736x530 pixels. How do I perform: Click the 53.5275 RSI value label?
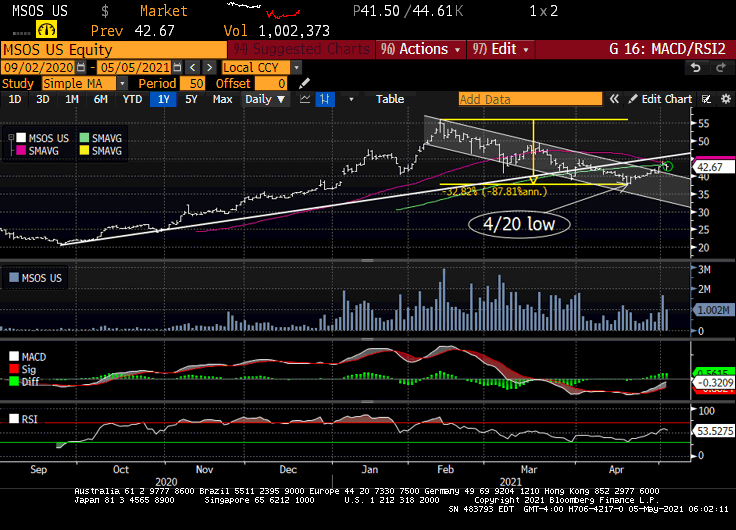713,431
